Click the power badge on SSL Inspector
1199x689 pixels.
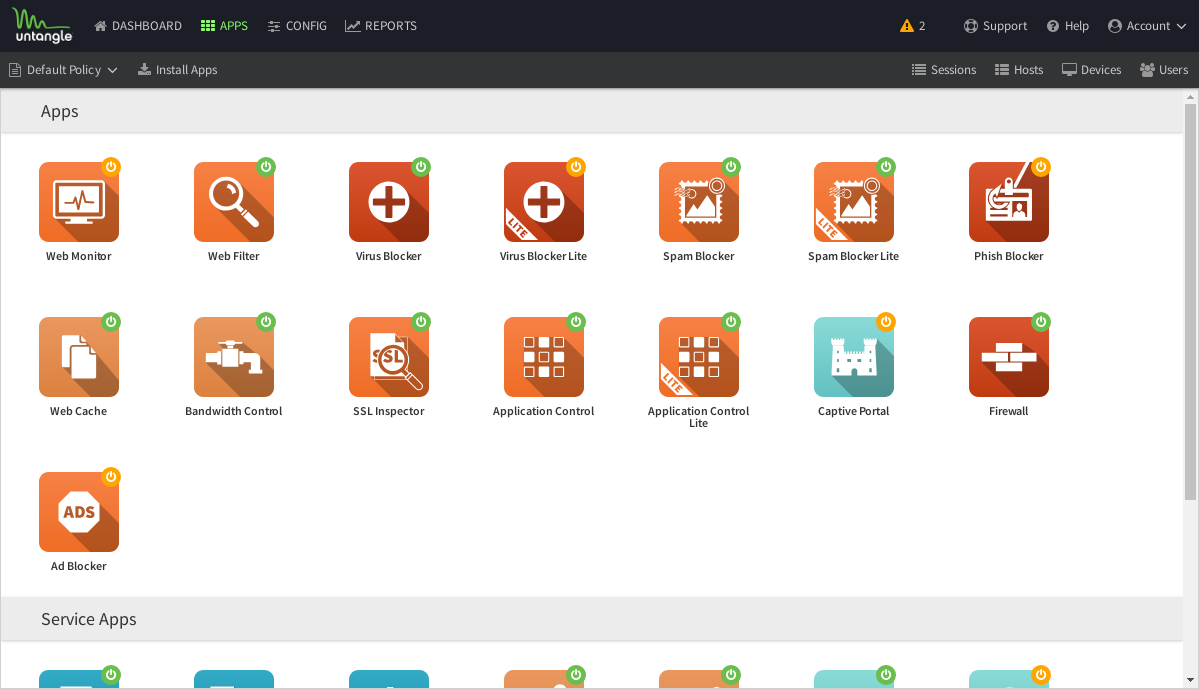421,322
